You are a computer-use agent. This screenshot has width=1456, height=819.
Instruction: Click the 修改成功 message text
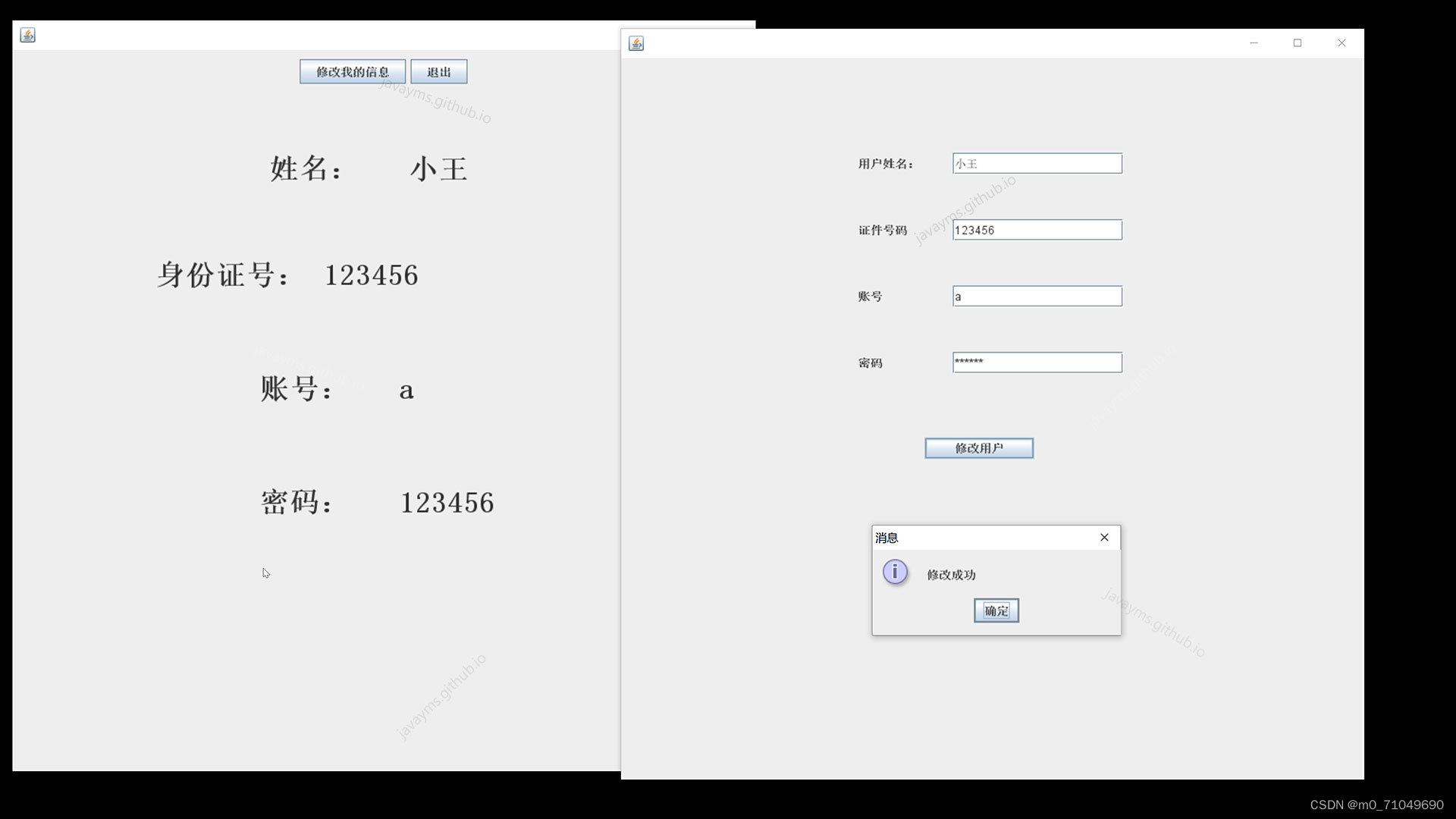coord(951,575)
